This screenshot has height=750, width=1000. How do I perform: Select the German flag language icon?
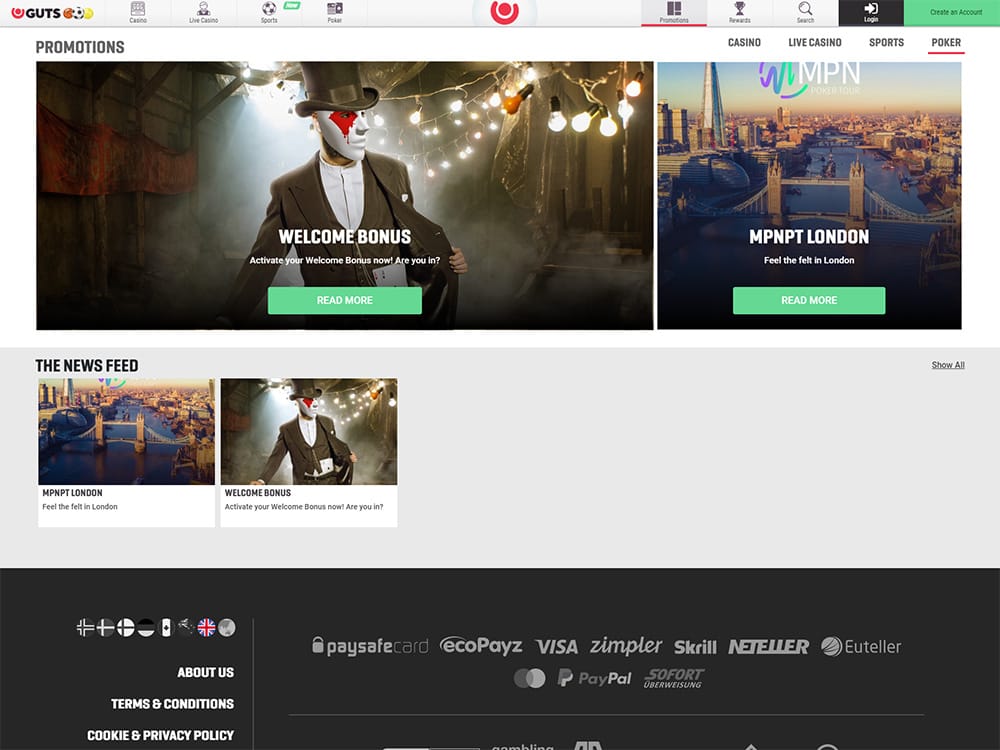coord(146,628)
